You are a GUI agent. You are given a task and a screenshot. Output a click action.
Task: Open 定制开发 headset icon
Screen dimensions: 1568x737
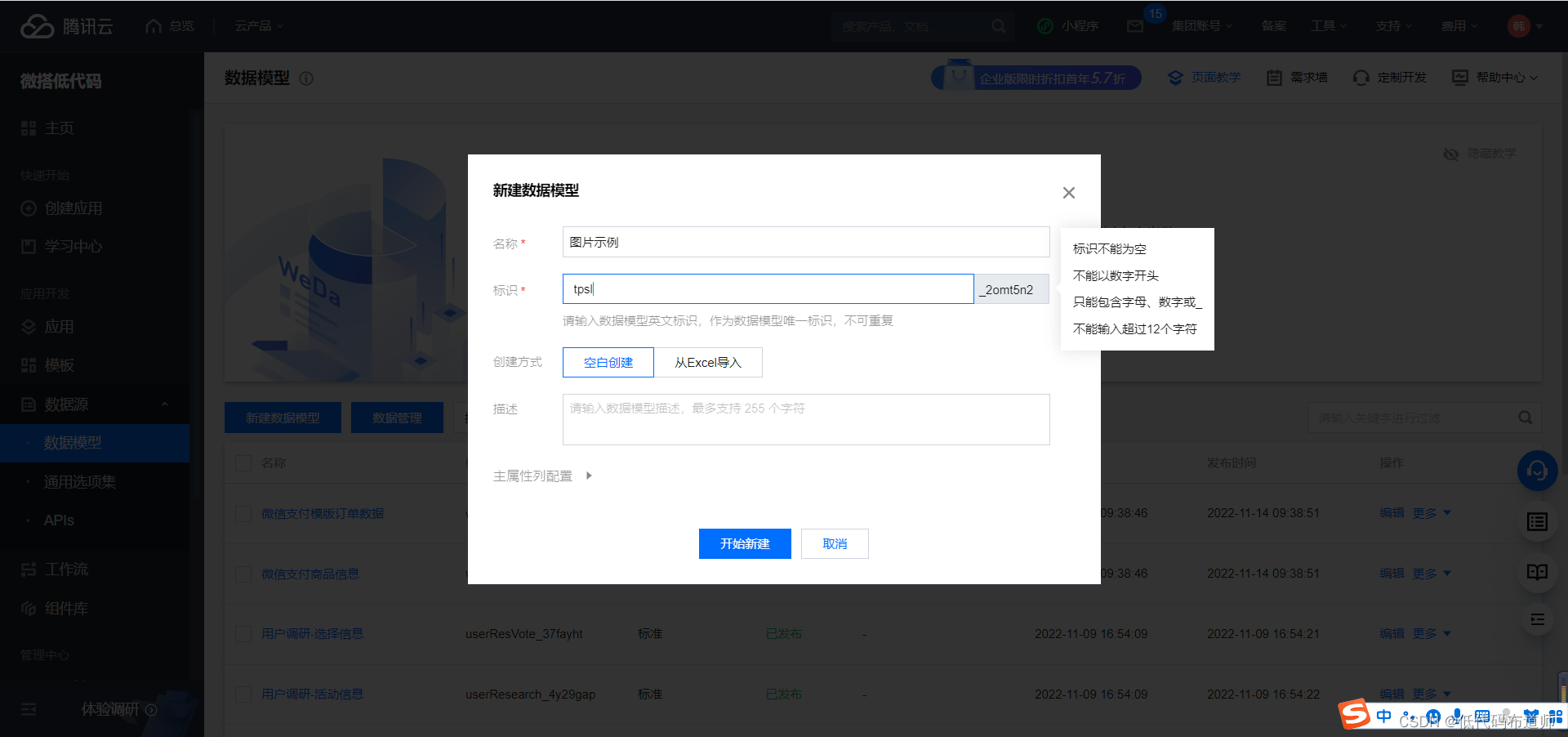pyautogui.click(x=1361, y=78)
